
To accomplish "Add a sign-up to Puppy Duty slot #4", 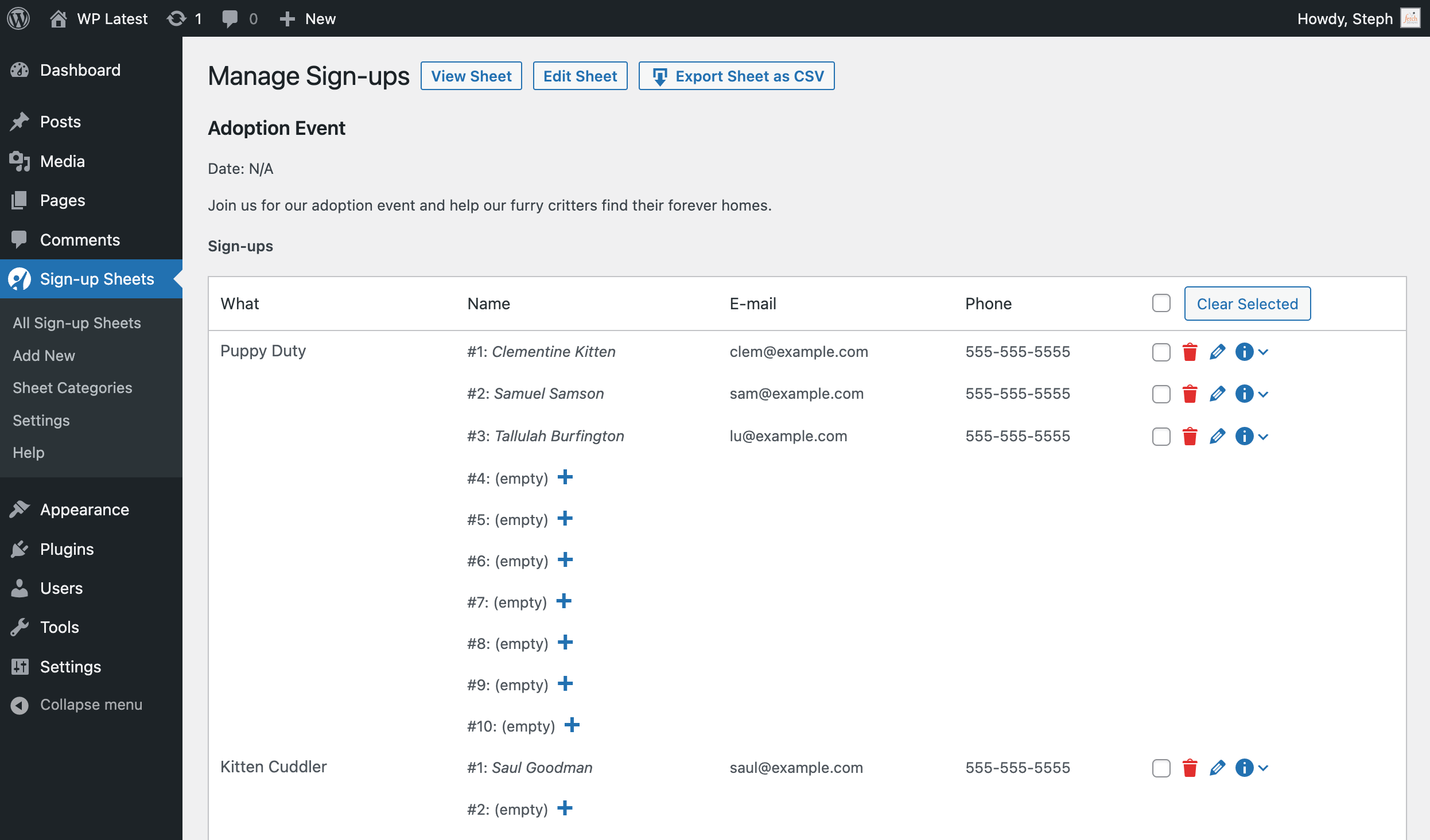I will click(x=565, y=477).
